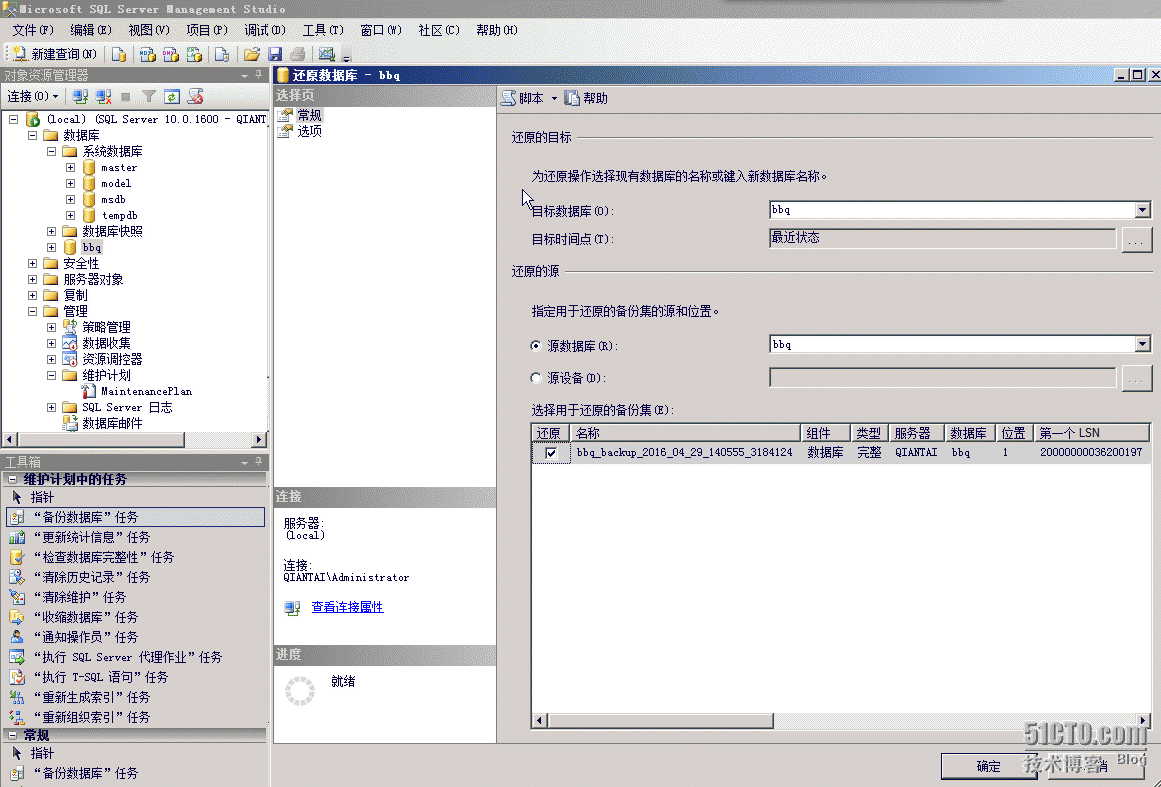Open the 文件 (File) menu

33,30
